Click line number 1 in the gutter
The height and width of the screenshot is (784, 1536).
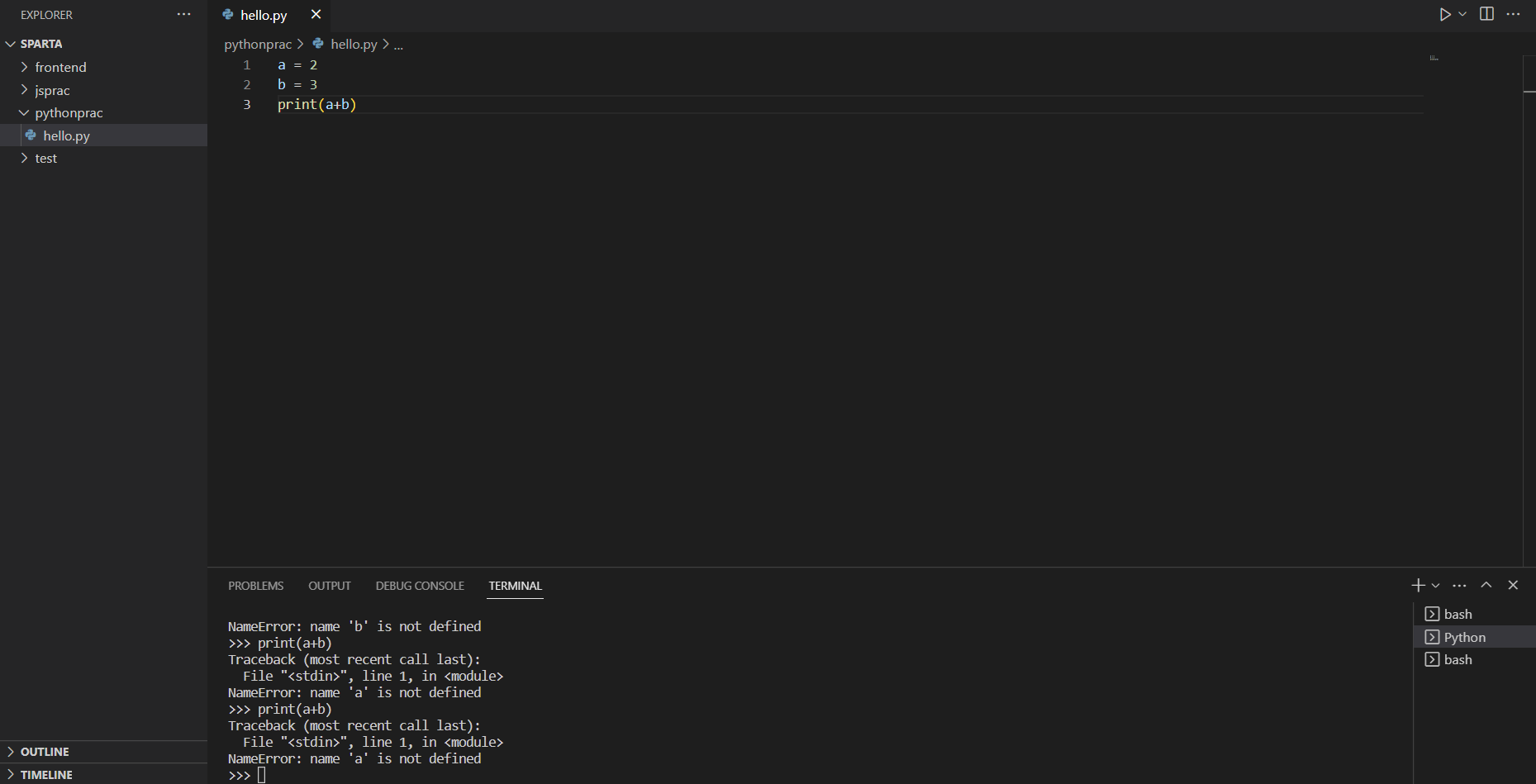coord(246,64)
